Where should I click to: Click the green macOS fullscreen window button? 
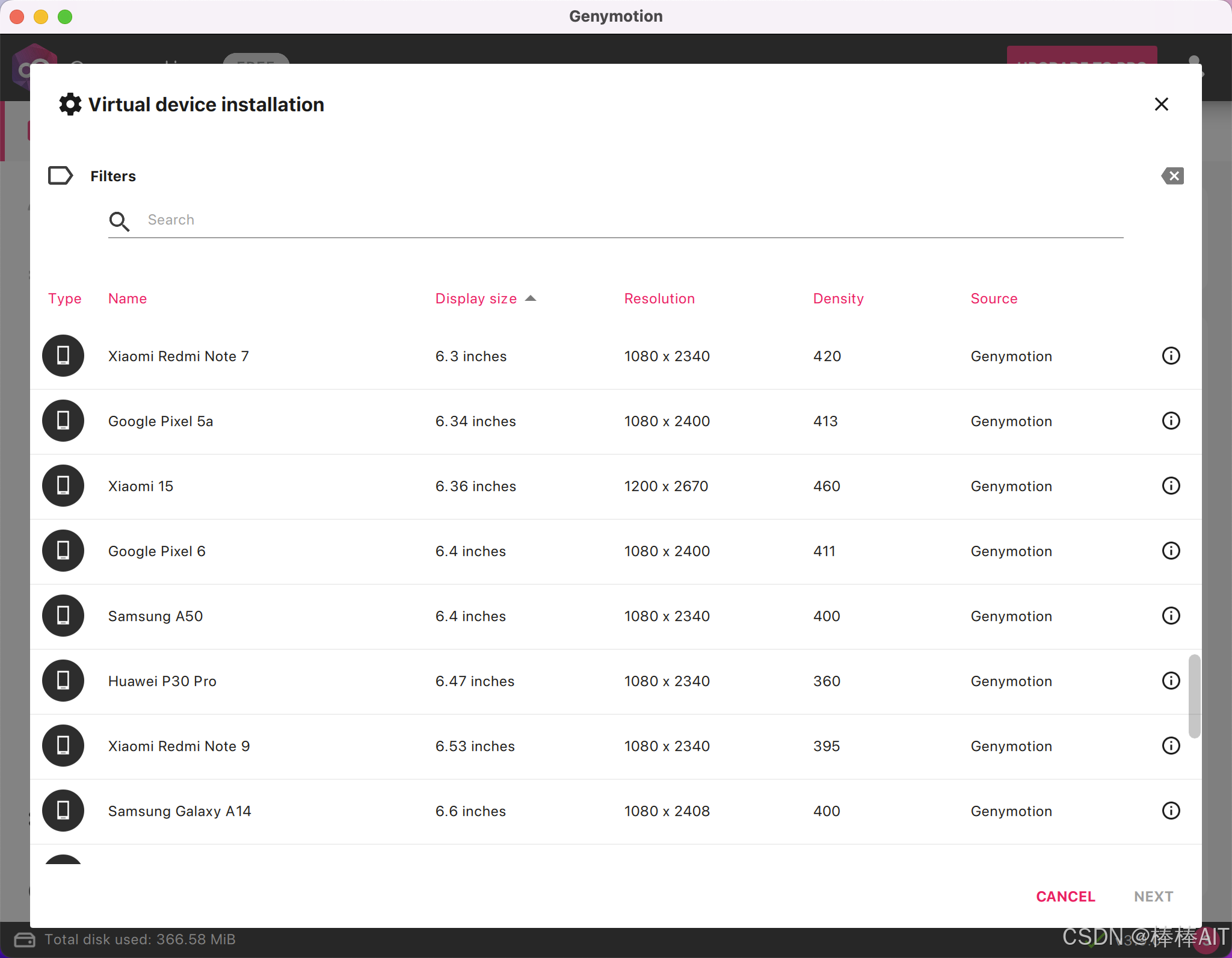pyautogui.click(x=65, y=17)
